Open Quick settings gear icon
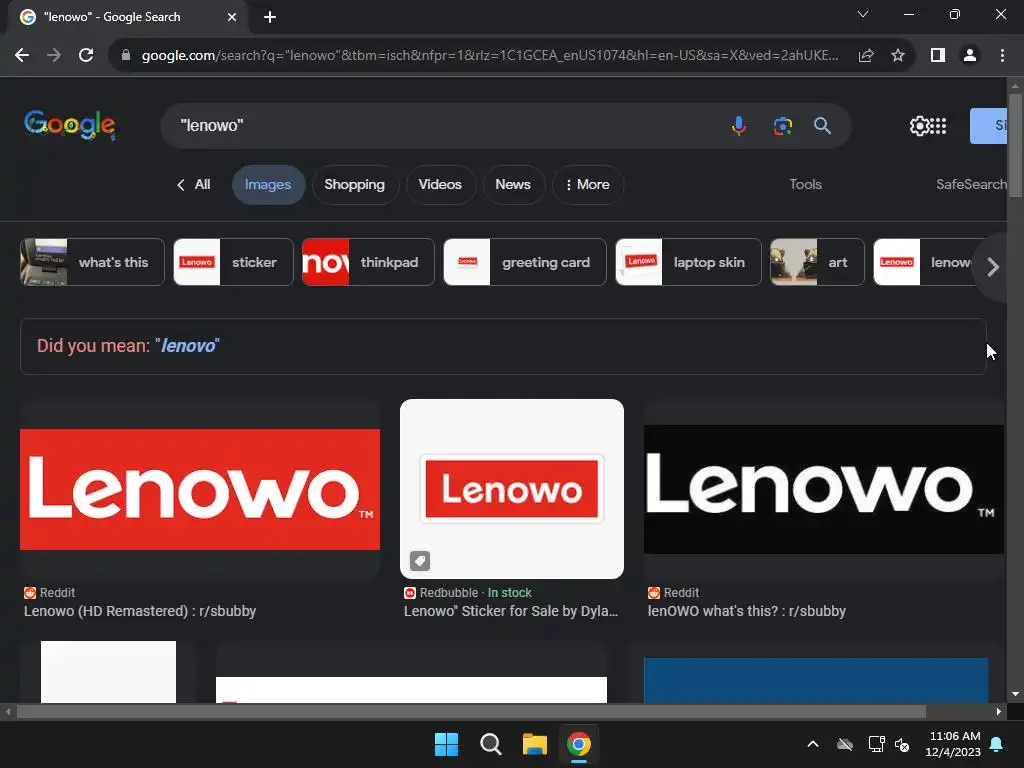The width and height of the screenshot is (1024, 768). tap(919, 125)
